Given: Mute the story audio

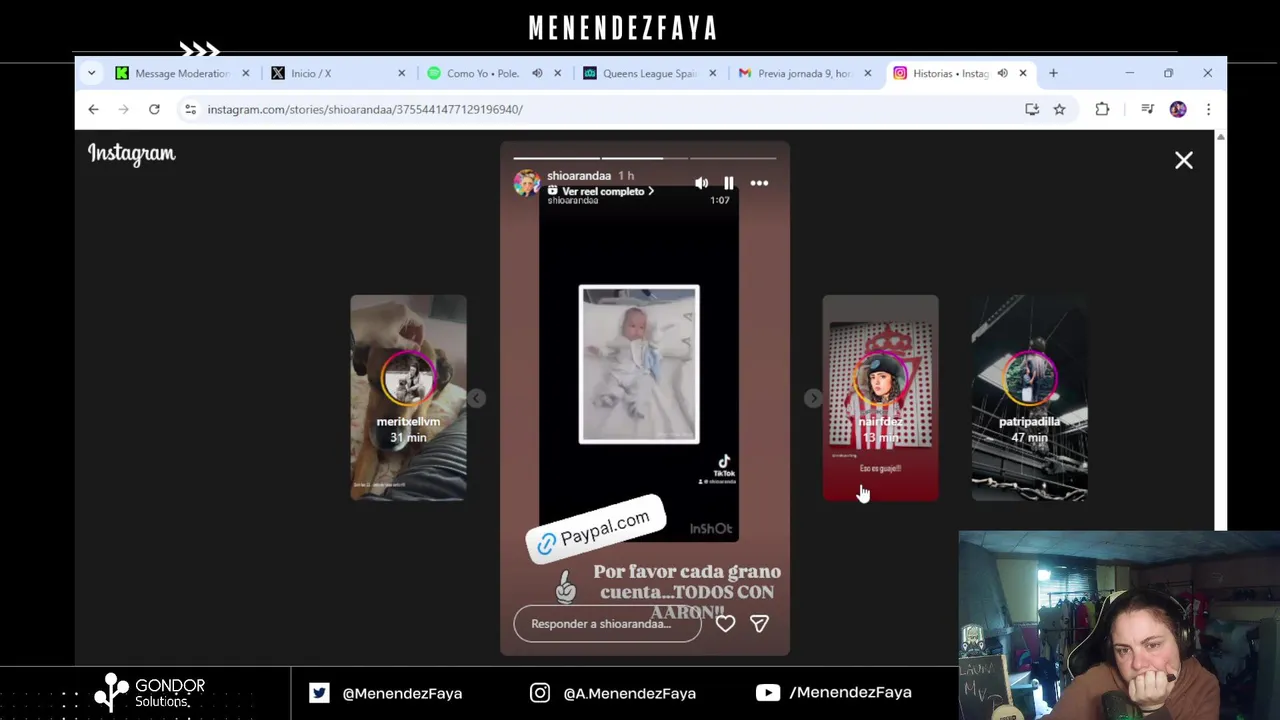Looking at the screenshot, I should pos(701,183).
